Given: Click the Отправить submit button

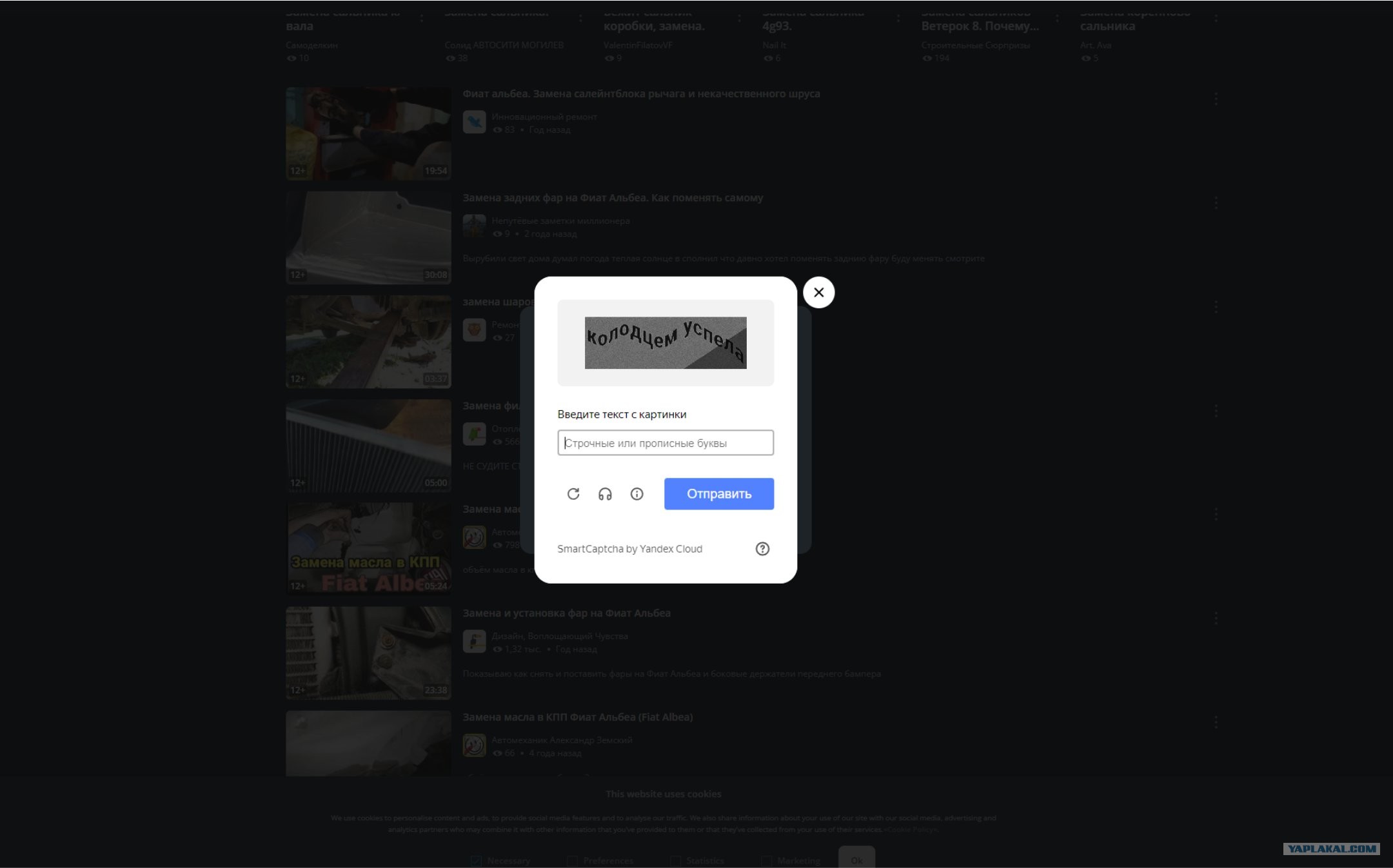Looking at the screenshot, I should tap(719, 494).
